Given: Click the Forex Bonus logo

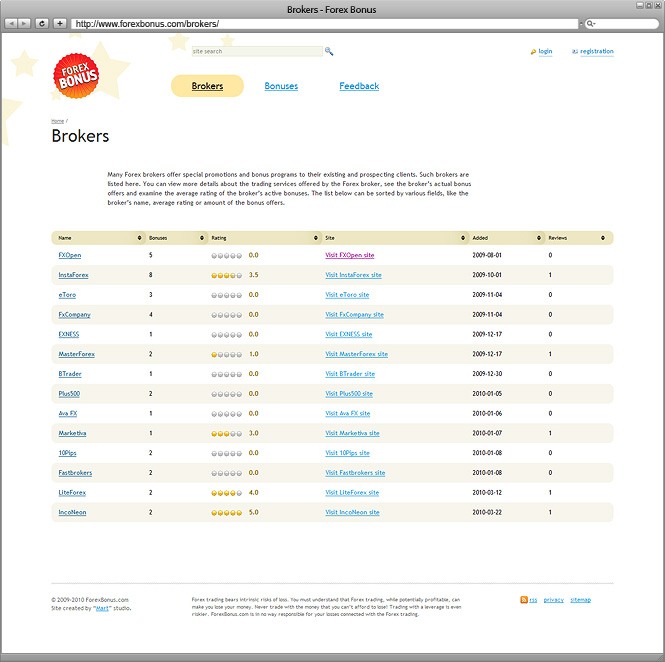Looking at the screenshot, I should 76,76.
